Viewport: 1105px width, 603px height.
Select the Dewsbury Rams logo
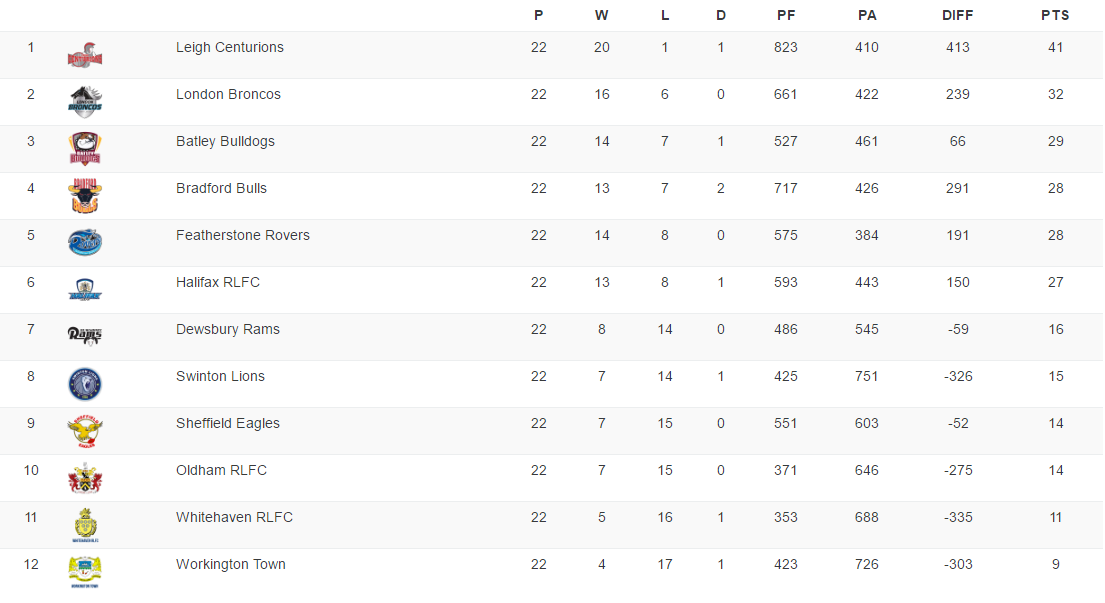[85, 336]
